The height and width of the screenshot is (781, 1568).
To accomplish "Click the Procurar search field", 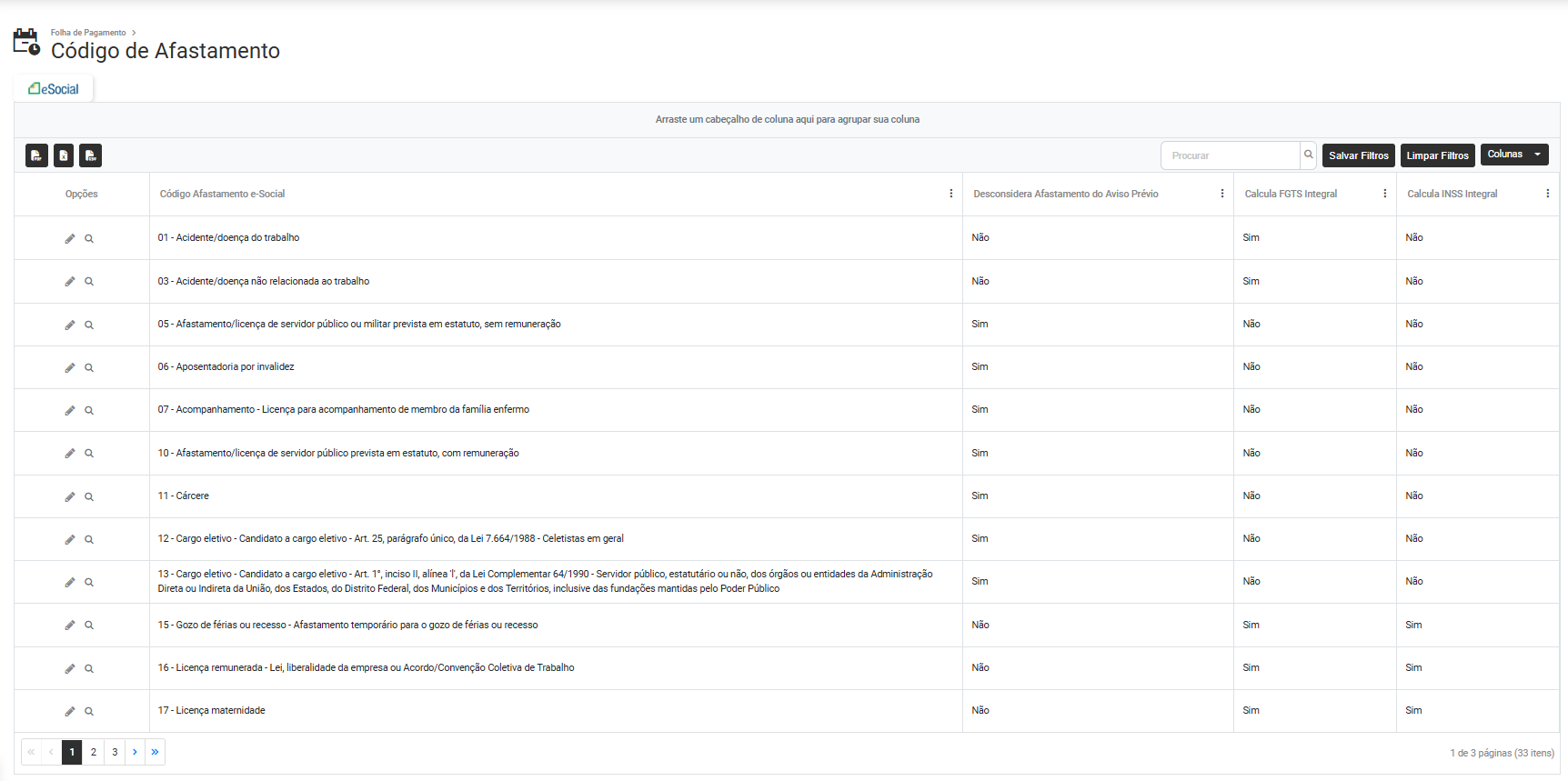I will point(1230,155).
